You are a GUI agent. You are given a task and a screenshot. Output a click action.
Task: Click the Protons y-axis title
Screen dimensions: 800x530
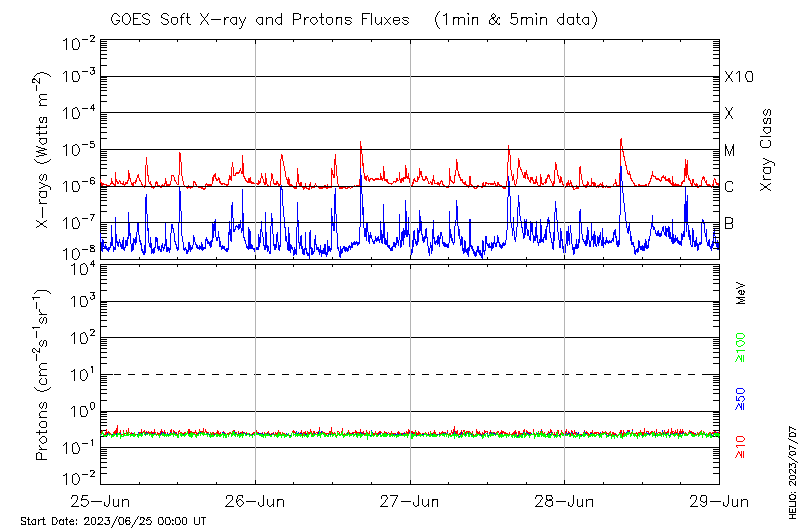(43, 375)
